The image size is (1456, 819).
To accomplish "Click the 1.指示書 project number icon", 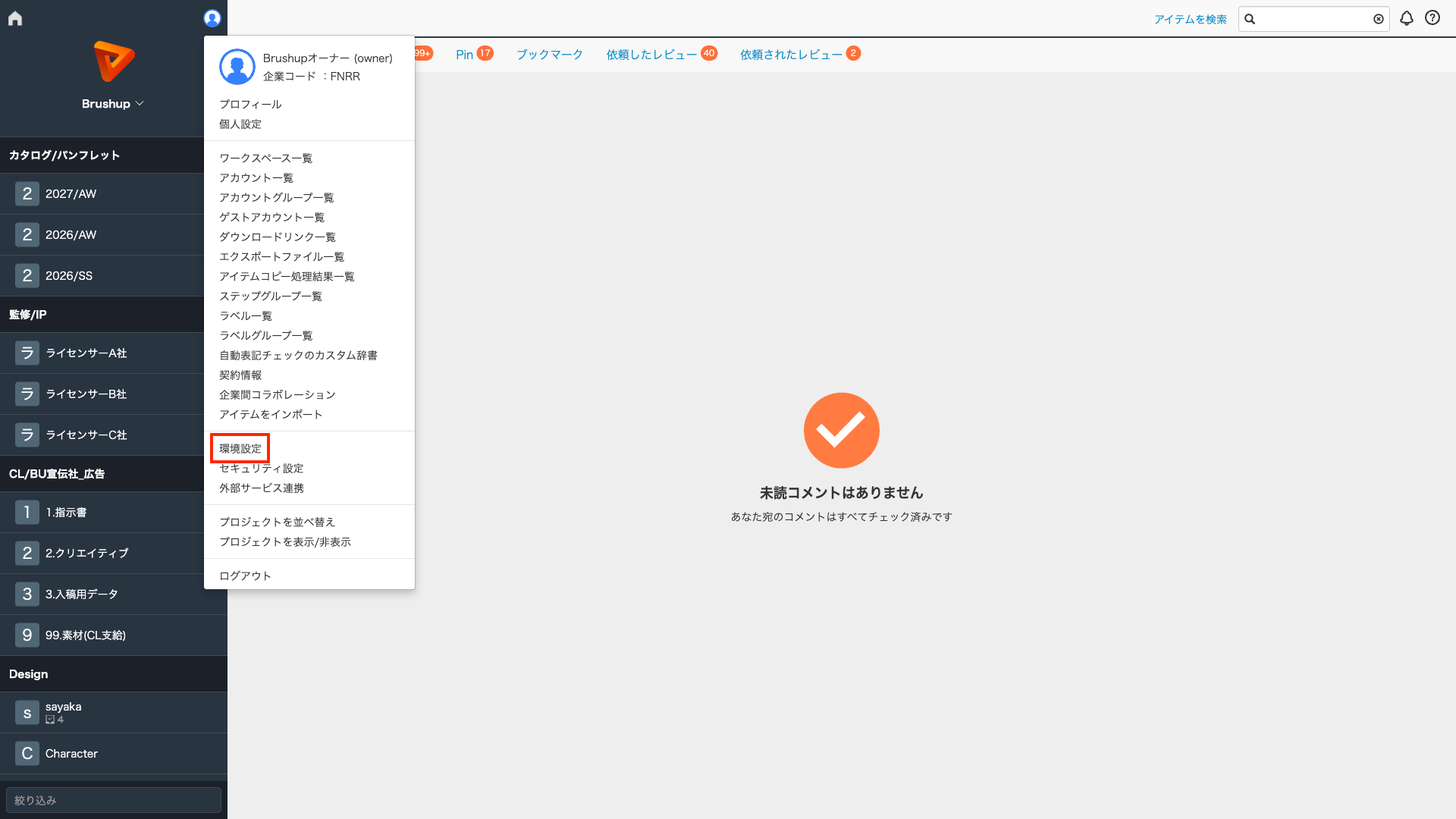I will pyautogui.click(x=27, y=513).
